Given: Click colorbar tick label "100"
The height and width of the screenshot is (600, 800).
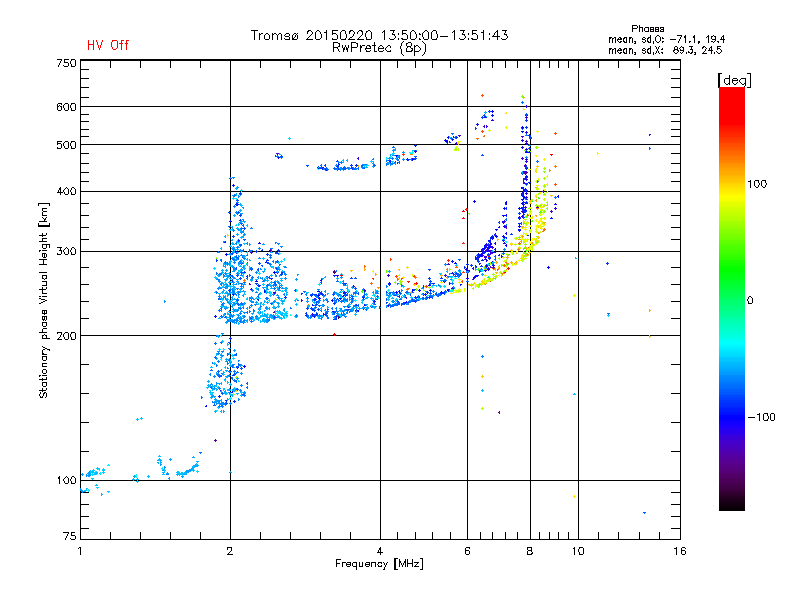Looking at the screenshot, I should click(x=757, y=184).
